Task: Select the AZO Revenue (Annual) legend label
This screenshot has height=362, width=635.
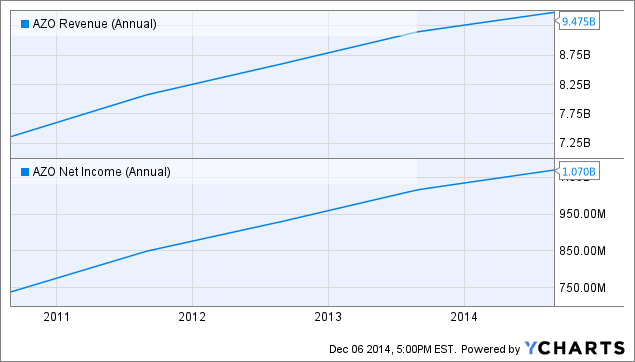Action: (94, 24)
